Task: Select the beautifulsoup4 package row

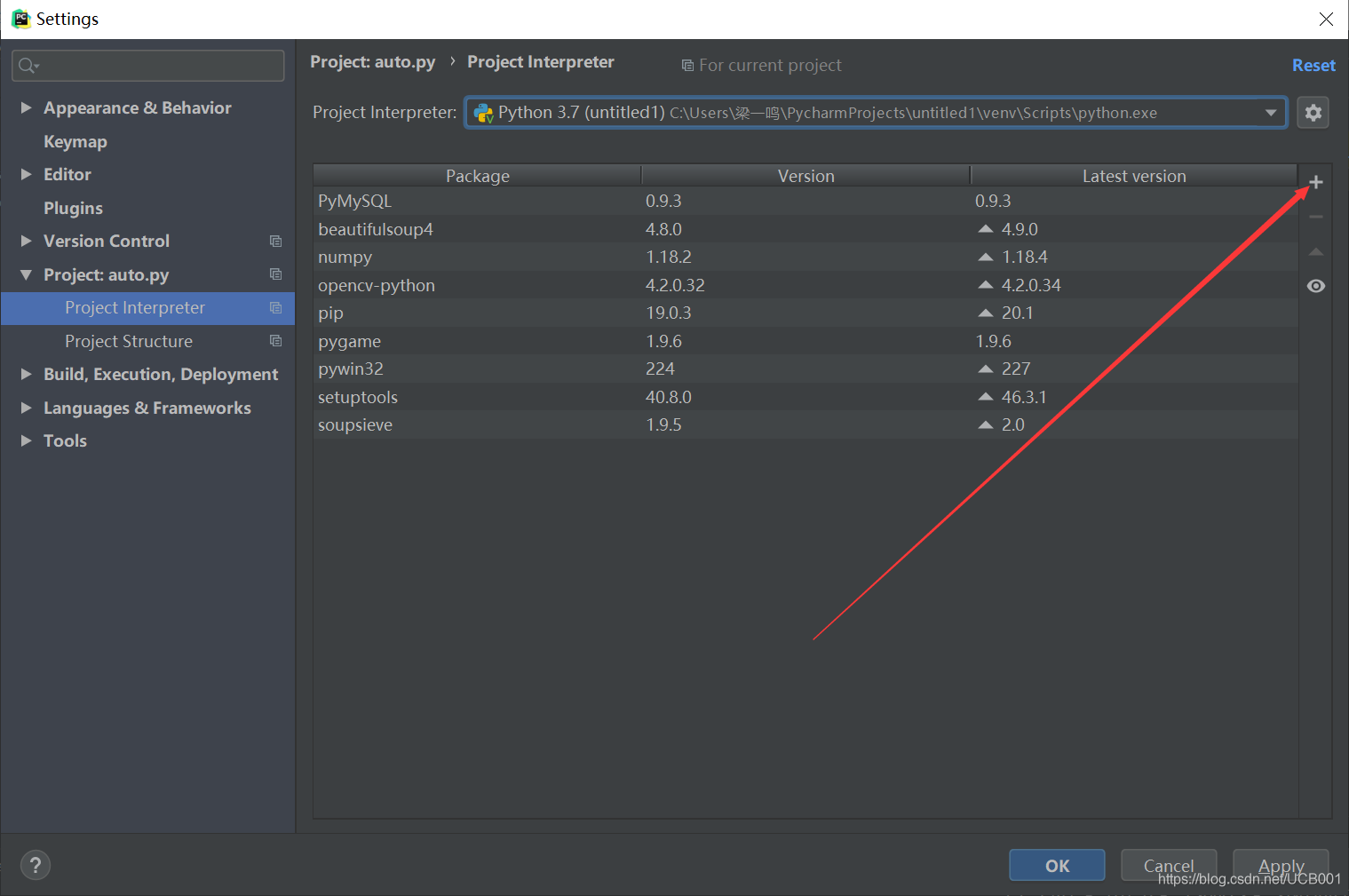Action: coord(805,229)
